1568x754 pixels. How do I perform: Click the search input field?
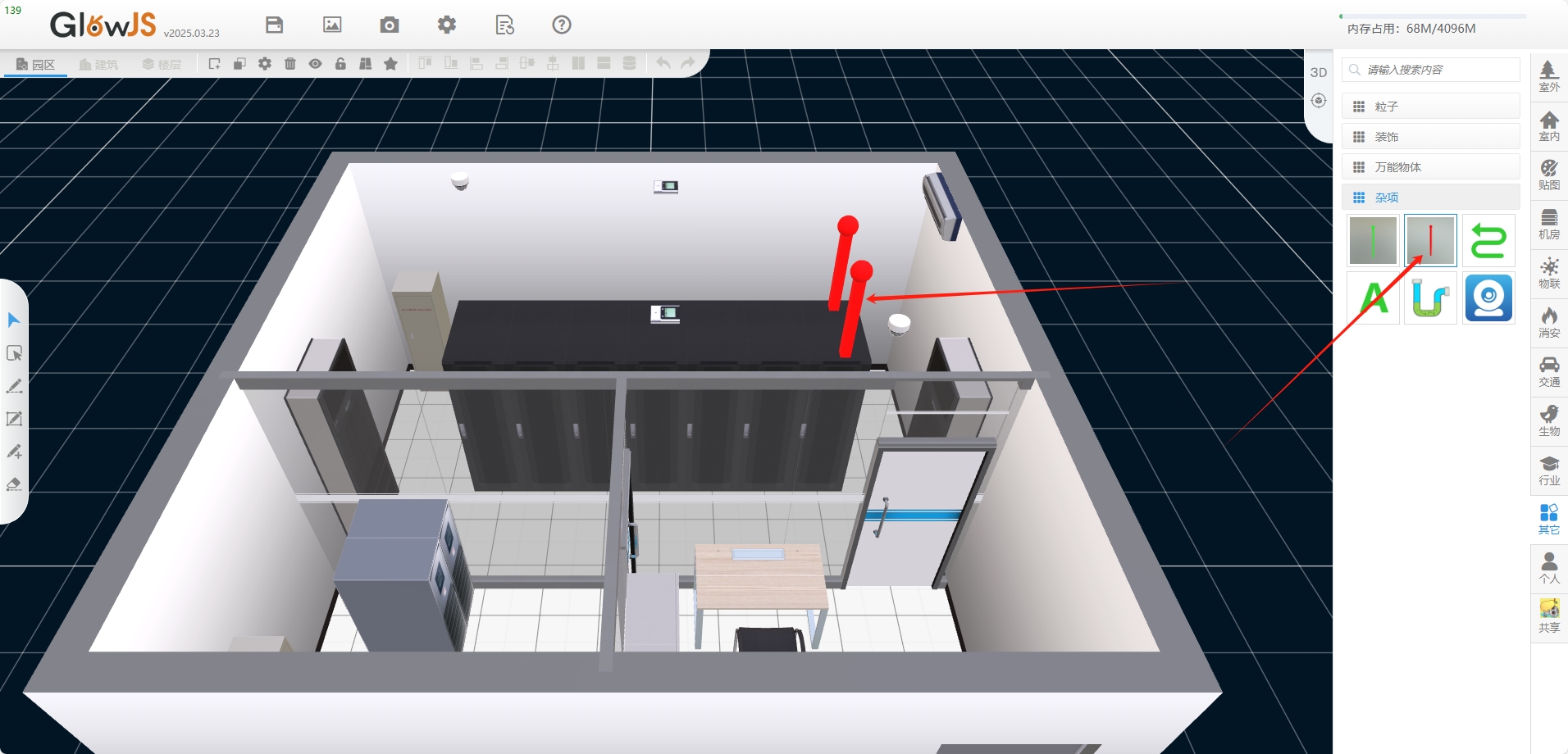coord(1431,70)
